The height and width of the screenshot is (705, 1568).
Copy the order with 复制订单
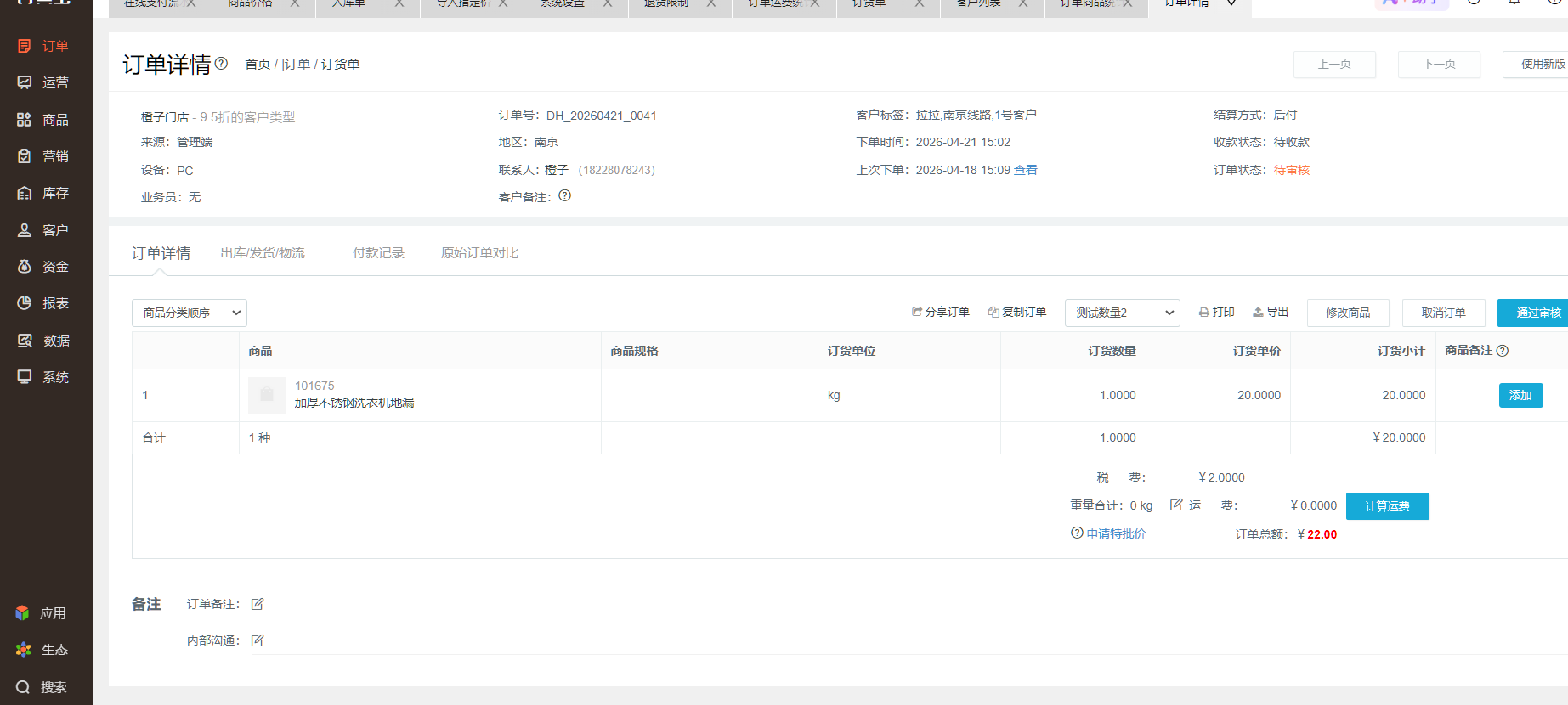click(x=1017, y=312)
